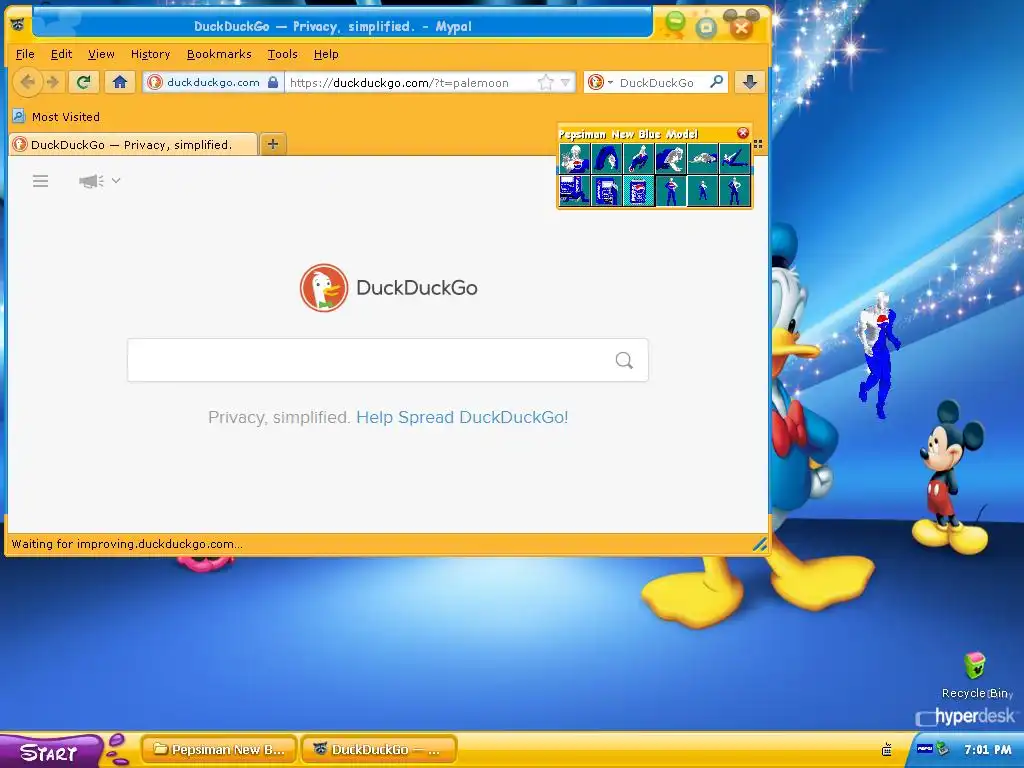Click the Mypal raccoon icon in title bar
This screenshot has width=1024, height=768.
[x=18, y=25]
